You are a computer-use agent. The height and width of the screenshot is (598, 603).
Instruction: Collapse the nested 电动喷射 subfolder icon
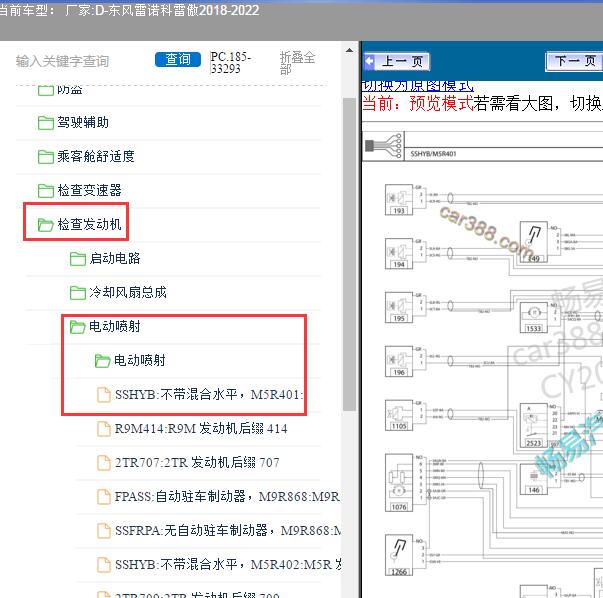click(x=102, y=361)
